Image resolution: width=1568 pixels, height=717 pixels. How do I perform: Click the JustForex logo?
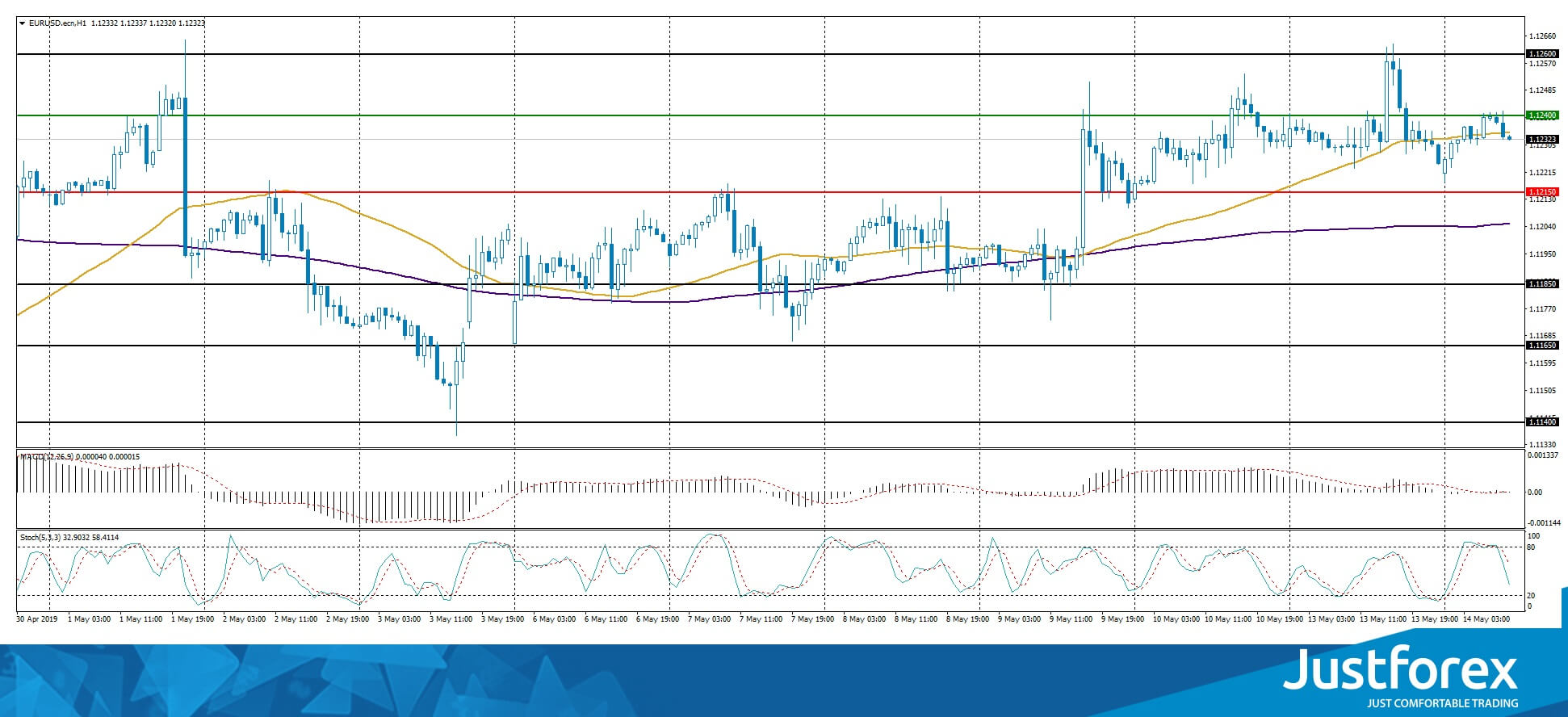point(1402,677)
